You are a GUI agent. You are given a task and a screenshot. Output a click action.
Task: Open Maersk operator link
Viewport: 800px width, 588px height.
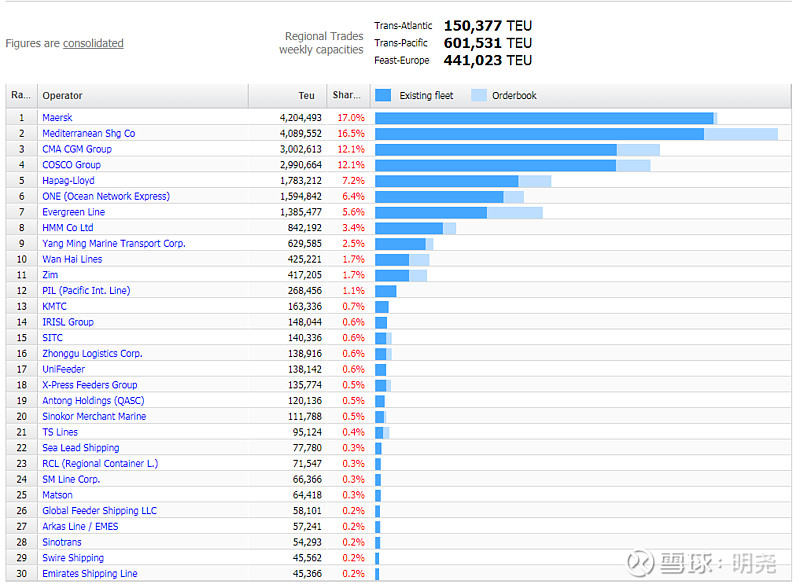click(x=57, y=117)
